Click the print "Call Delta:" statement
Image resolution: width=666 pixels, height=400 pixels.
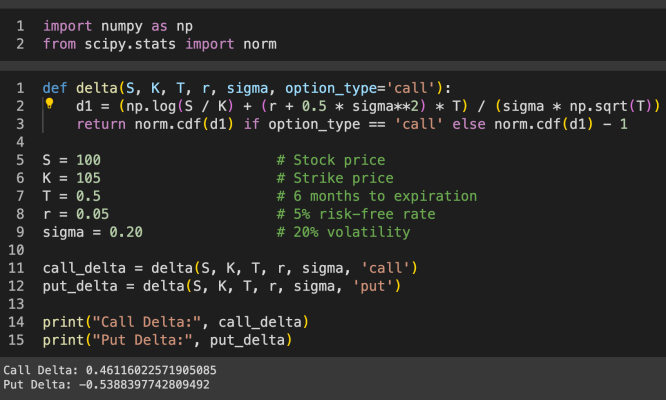click(176, 322)
